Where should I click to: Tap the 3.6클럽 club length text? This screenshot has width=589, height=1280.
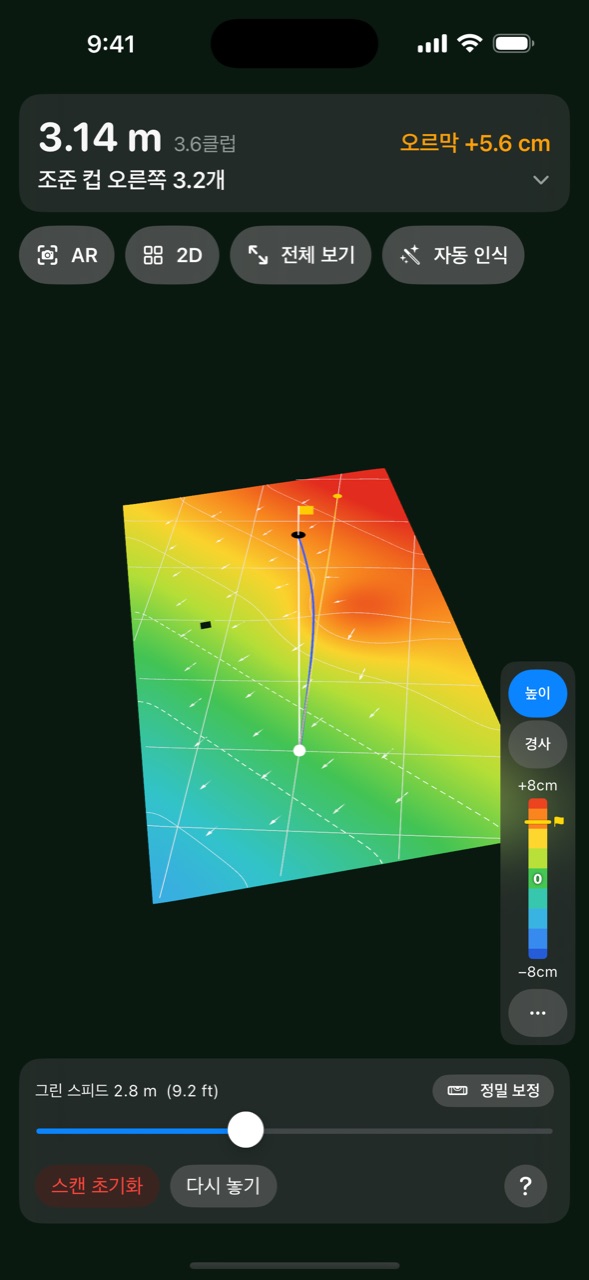pyautogui.click(x=205, y=144)
